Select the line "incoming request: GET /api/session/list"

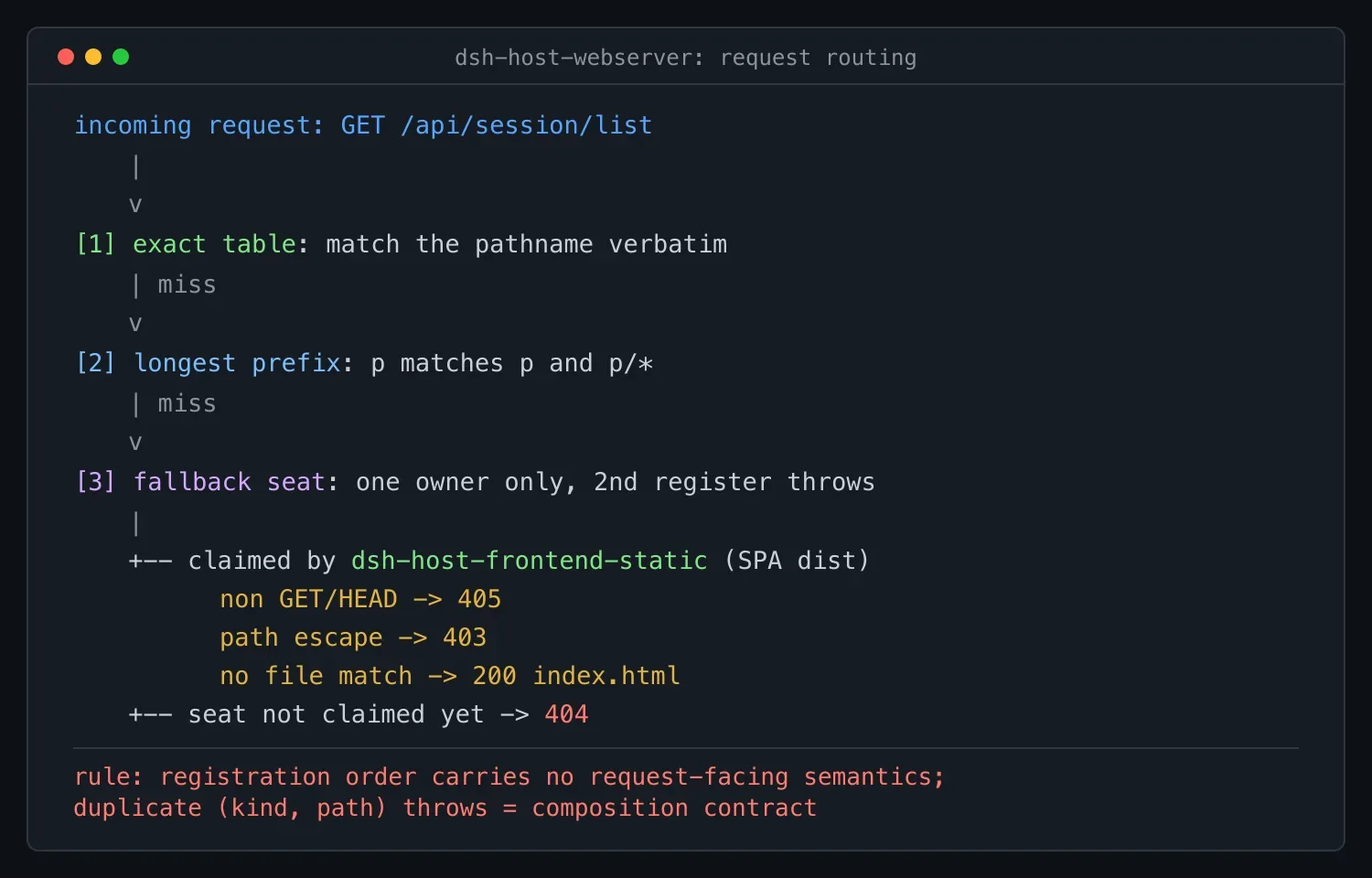tap(363, 125)
